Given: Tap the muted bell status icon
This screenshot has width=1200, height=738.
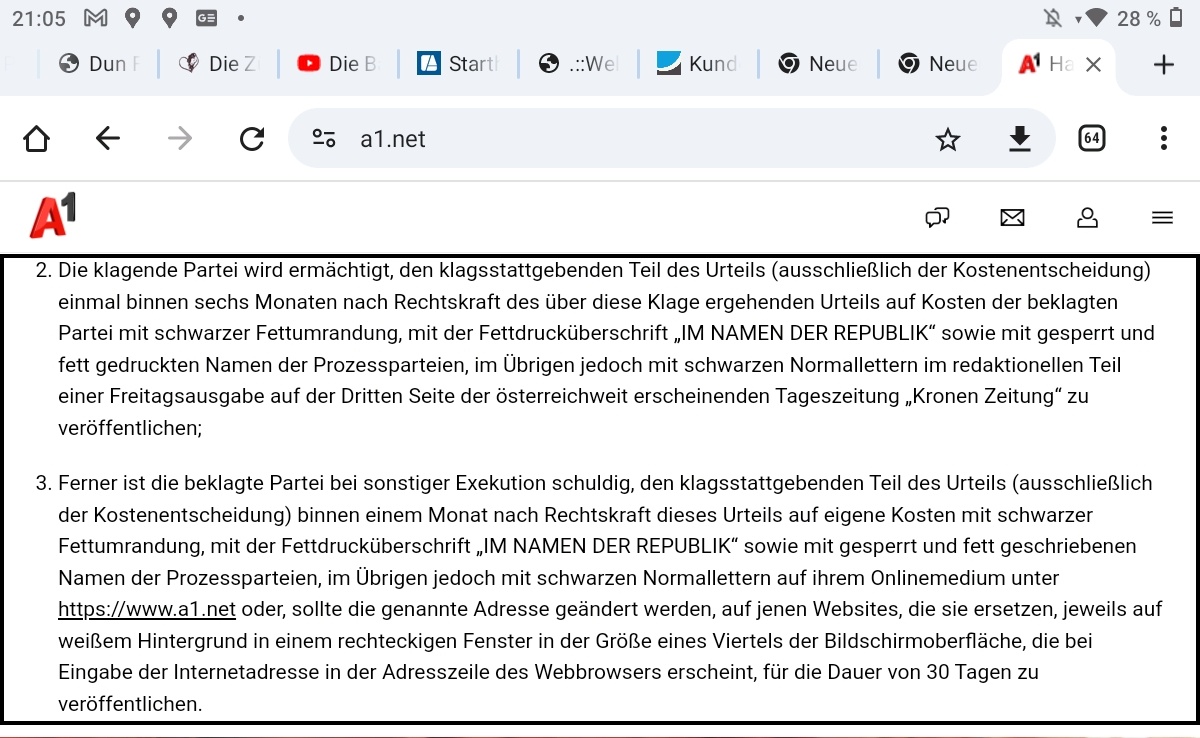Looking at the screenshot, I should coord(1053,18).
